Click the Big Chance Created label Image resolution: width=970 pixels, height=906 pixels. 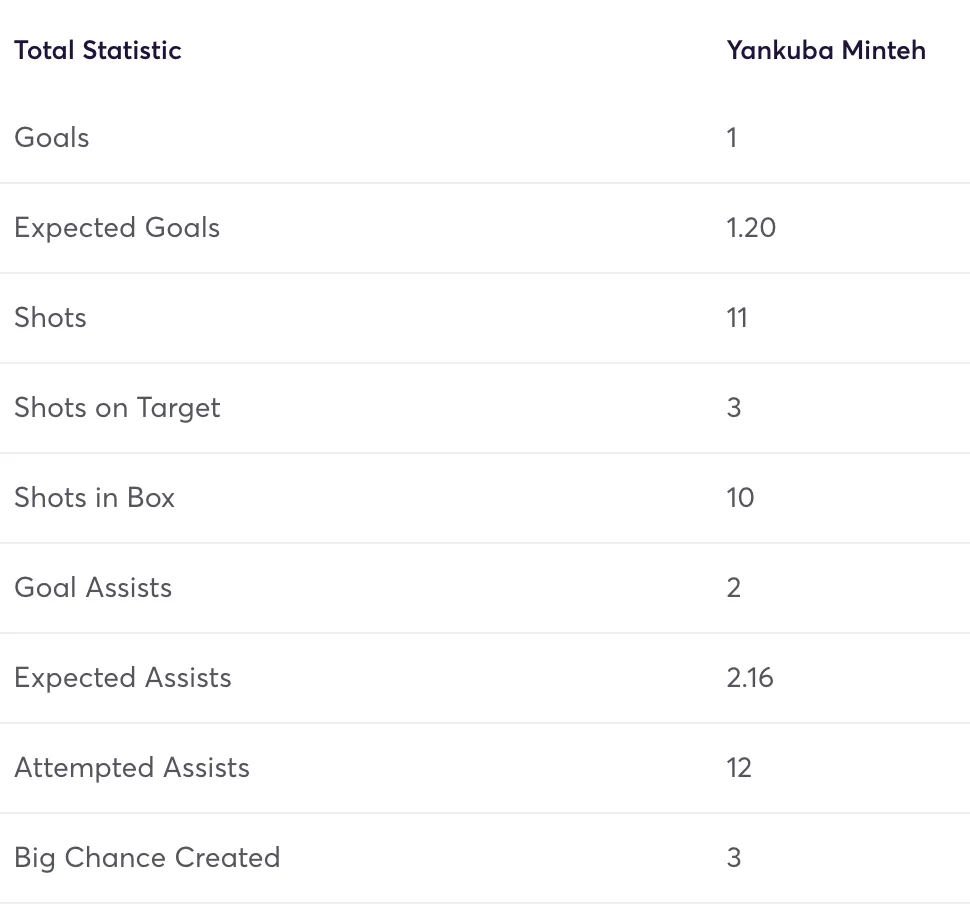(147, 857)
